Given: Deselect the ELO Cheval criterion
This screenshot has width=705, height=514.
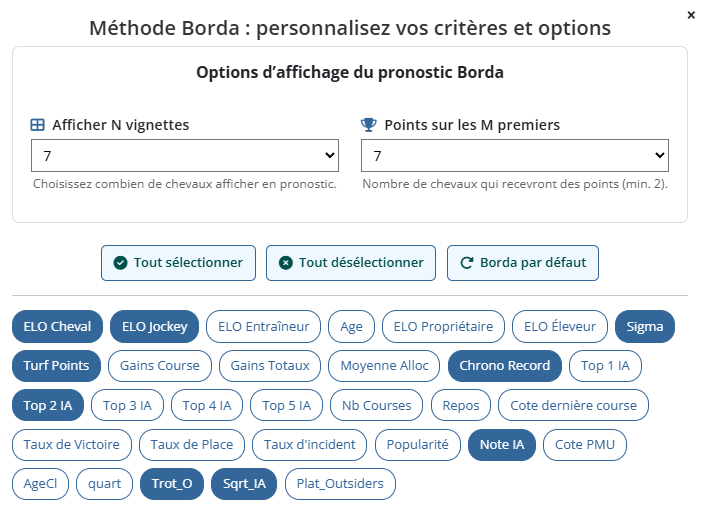Looking at the screenshot, I should pyautogui.click(x=57, y=326).
